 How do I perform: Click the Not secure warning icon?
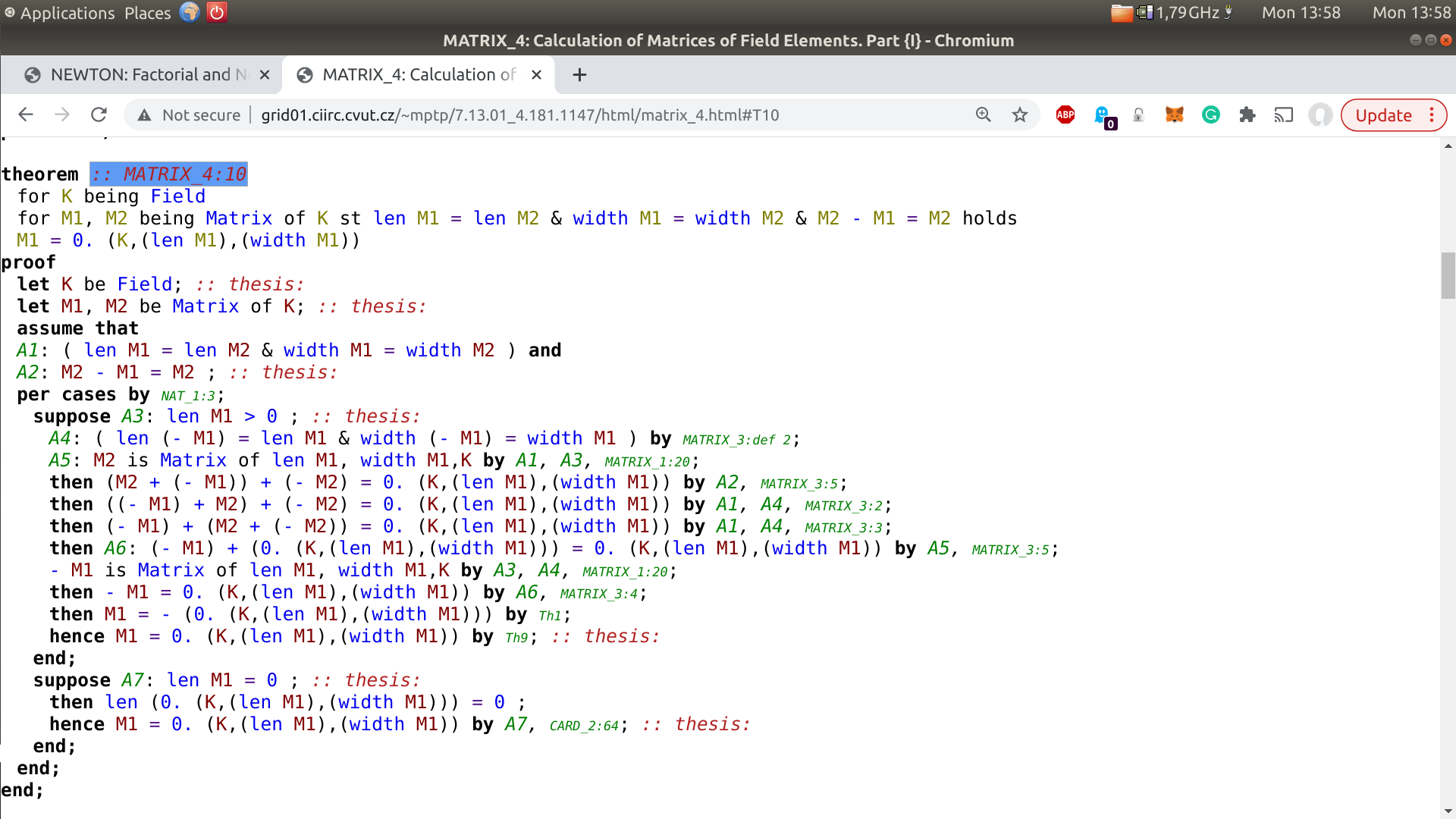point(144,115)
